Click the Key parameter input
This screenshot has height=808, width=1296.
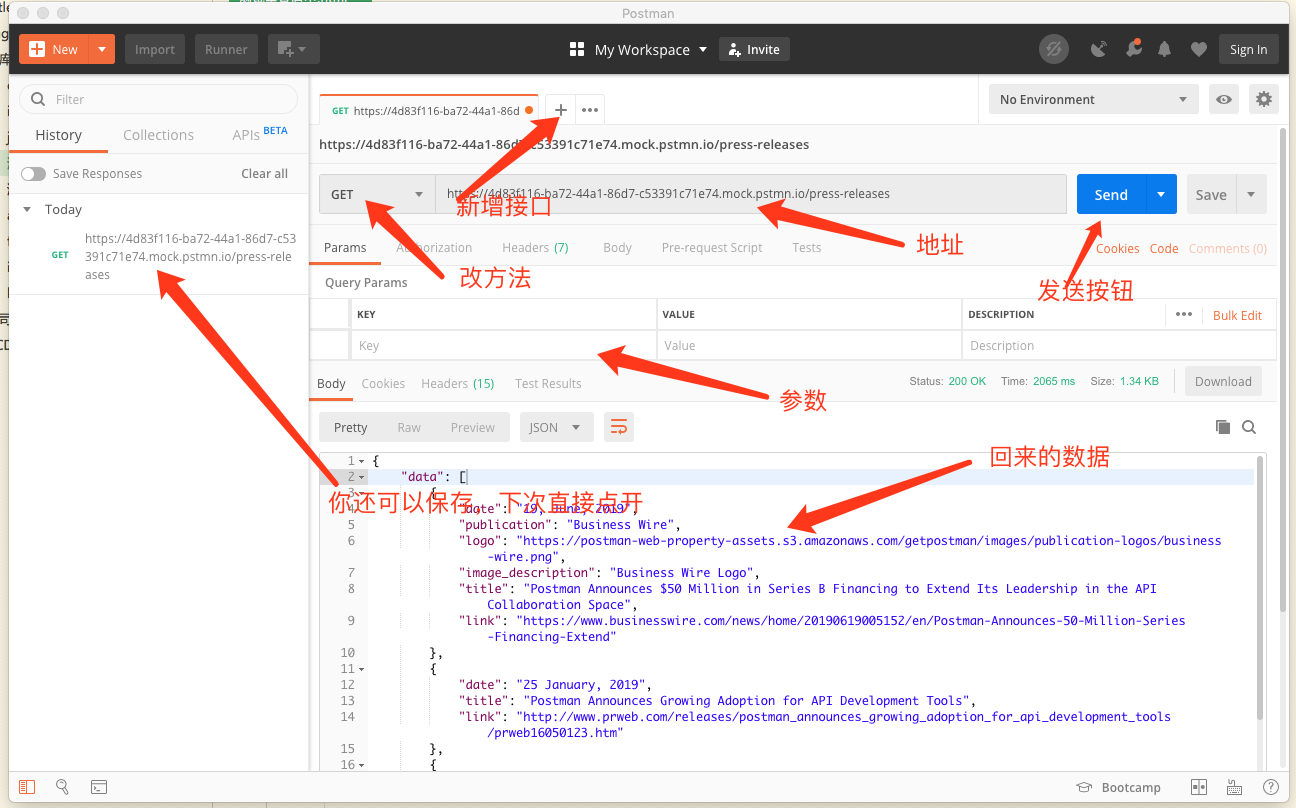click(x=504, y=346)
